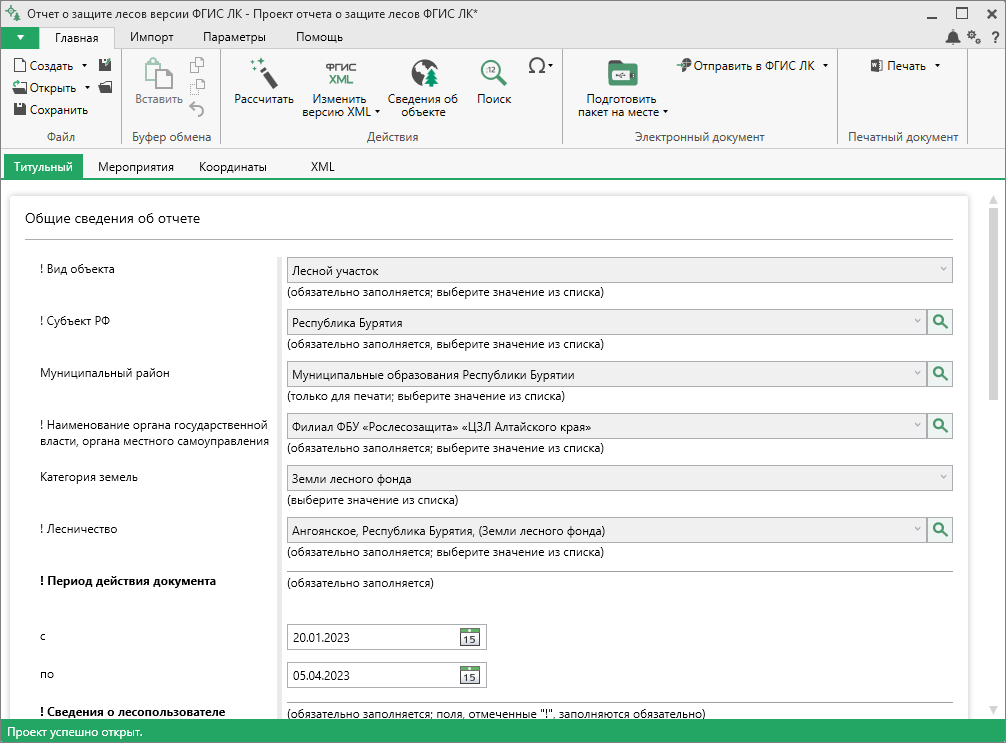Click the scroll up arrow of the form
The width and height of the screenshot is (1006, 743).
click(x=993, y=200)
